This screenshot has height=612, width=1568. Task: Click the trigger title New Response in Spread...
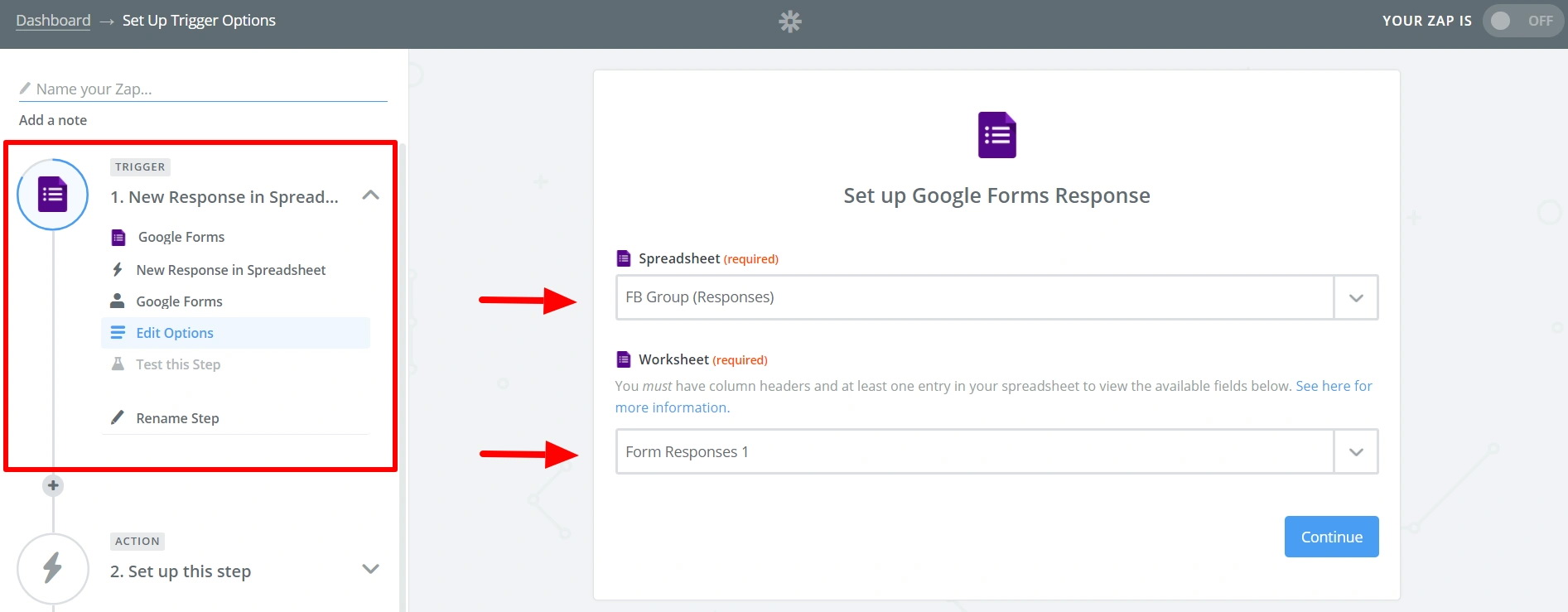224,197
